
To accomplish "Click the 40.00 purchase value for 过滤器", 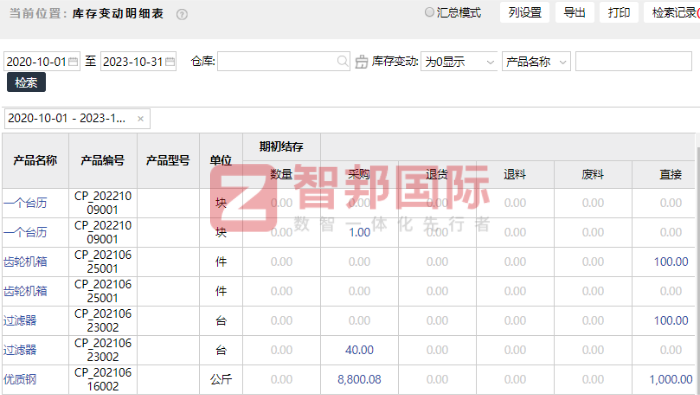I will tap(359, 350).
